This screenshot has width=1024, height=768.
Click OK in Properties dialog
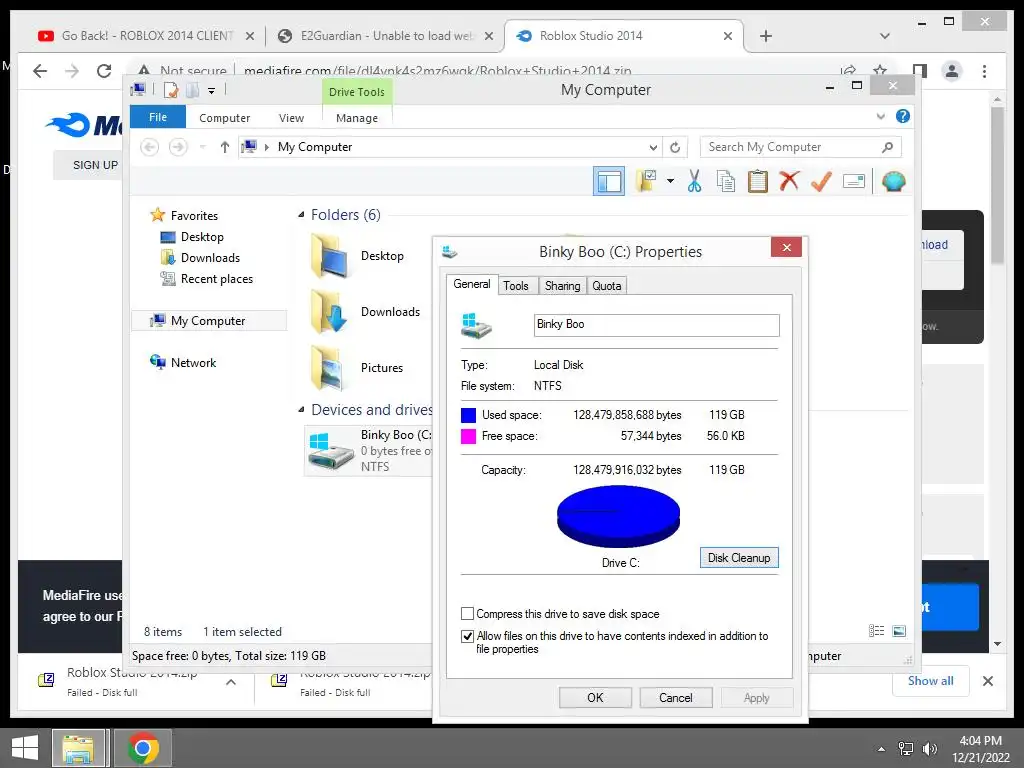pos(595,697)
